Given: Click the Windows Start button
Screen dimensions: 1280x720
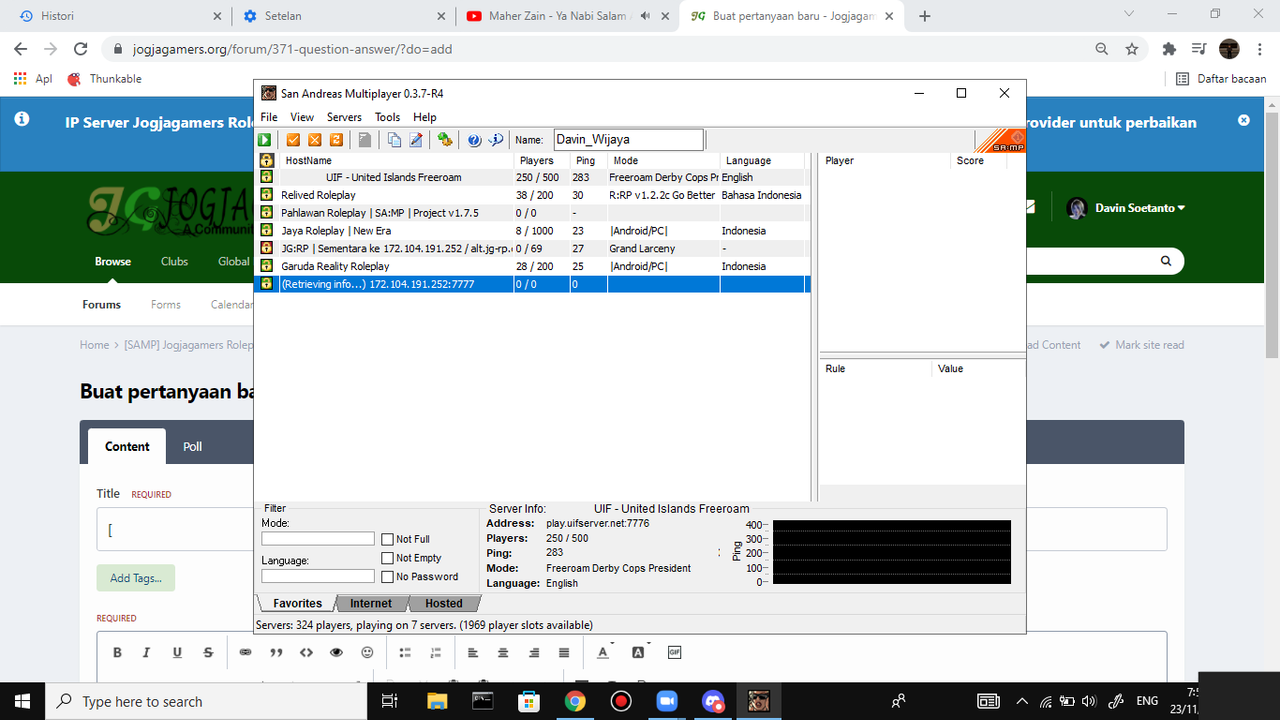Looking at the screenshot, I should pos(22,701).
